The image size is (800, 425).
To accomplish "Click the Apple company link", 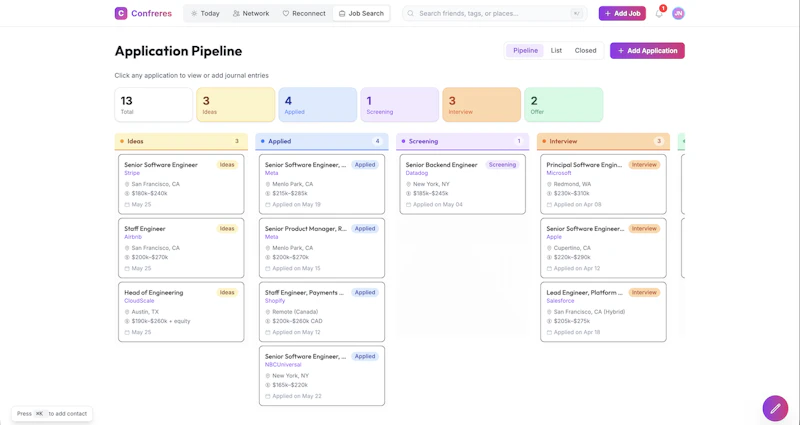I will click(x=554, y=237).
